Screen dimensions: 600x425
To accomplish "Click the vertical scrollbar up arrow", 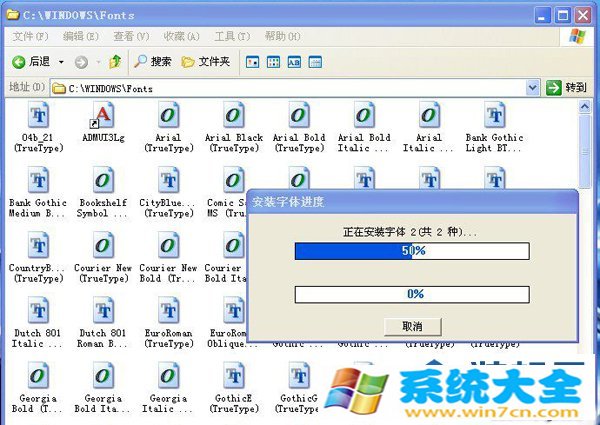I will (585, 106).
